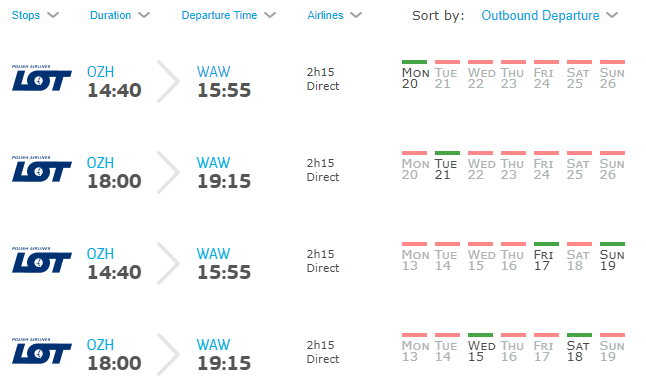Click route arrow in third flight row

(168, 263)
